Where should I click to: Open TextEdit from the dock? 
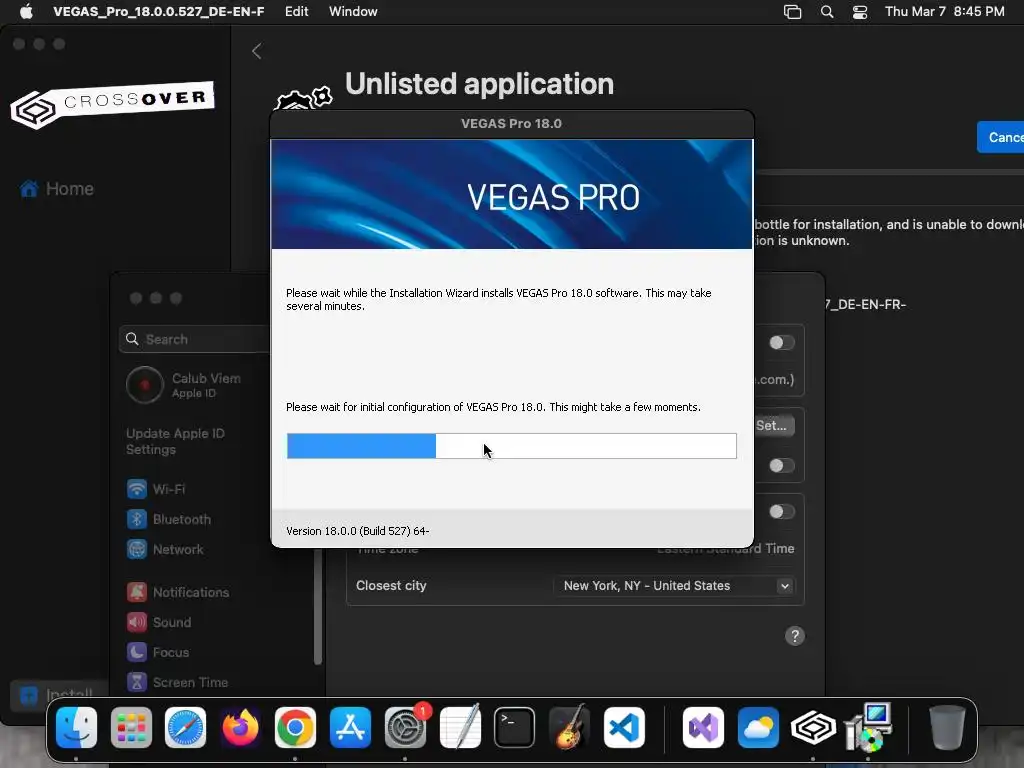click(460, 727)
